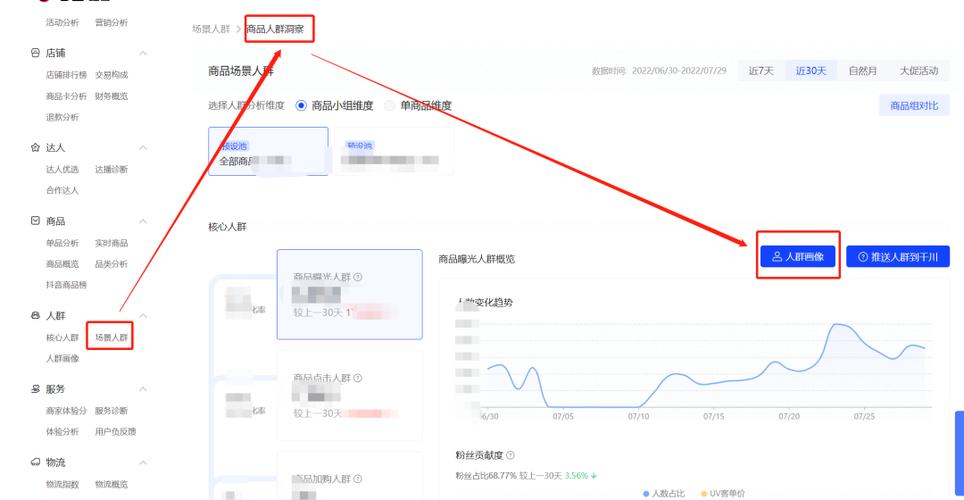Viewport: 964px width, 500px height.
Task: Click the 服务 icon in sidebar
Action: [x=36, y=389]
